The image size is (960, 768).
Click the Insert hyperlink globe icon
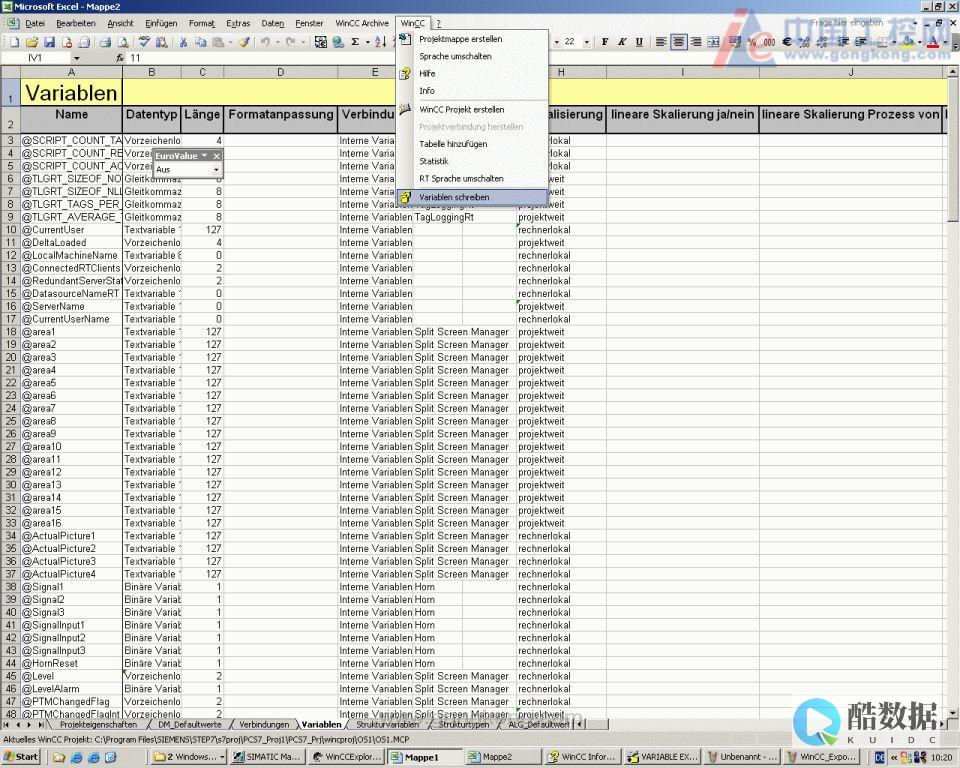338,42
